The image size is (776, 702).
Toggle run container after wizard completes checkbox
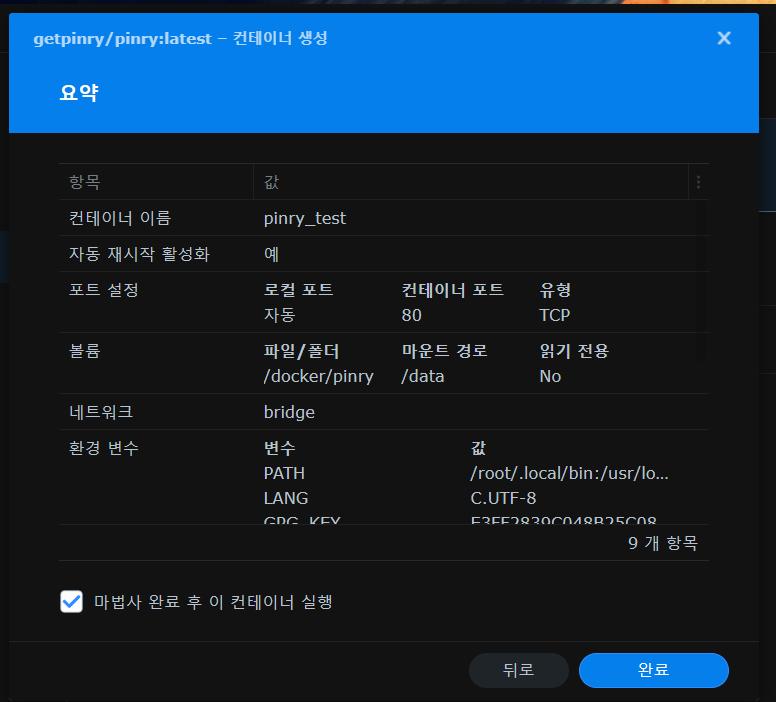pyautogui.click(x=71, y=601)
